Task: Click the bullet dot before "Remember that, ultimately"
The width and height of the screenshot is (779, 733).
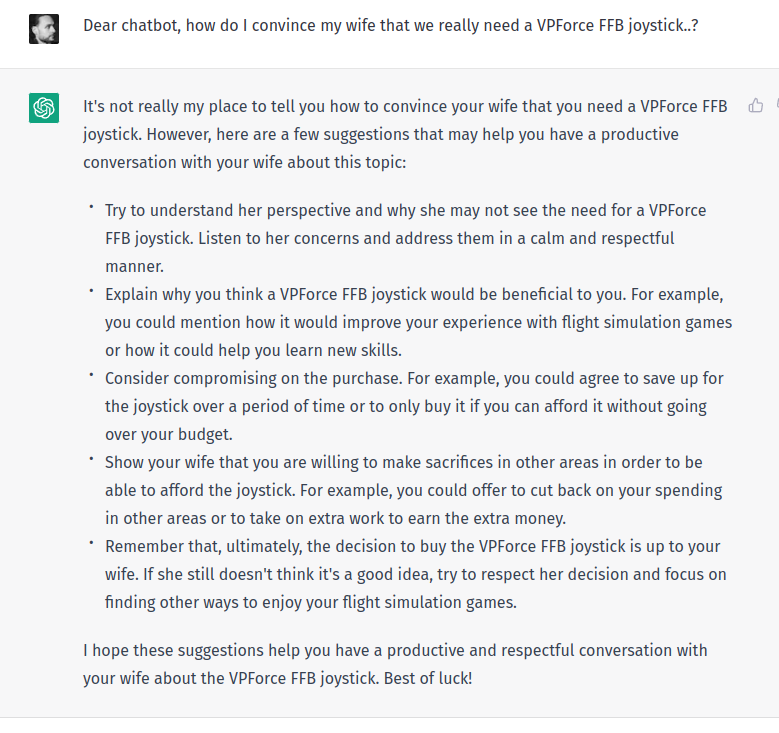Action: [x=91, y=544]
